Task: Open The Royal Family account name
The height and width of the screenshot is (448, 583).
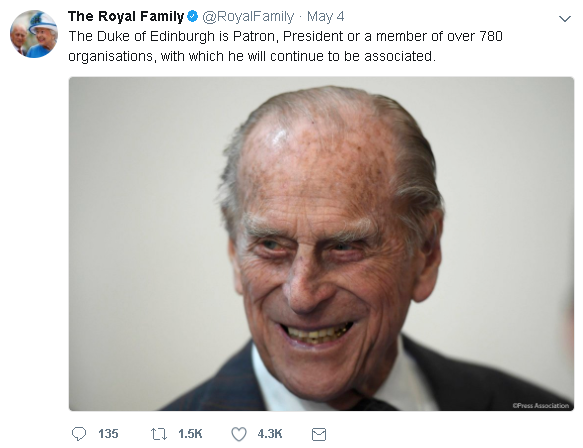Action: [x=126, y=16]
